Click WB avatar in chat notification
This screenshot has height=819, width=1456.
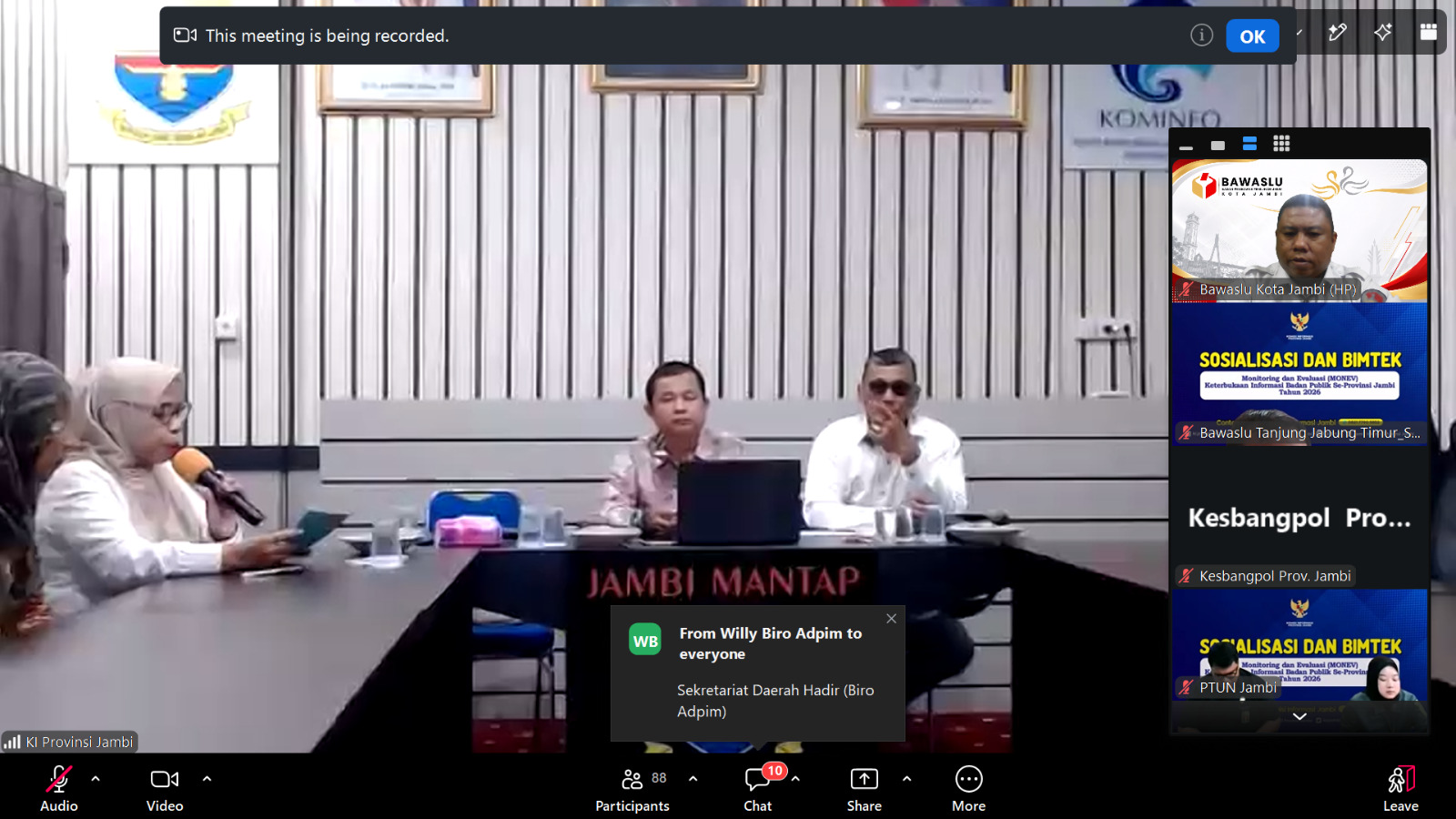(645, 641)
